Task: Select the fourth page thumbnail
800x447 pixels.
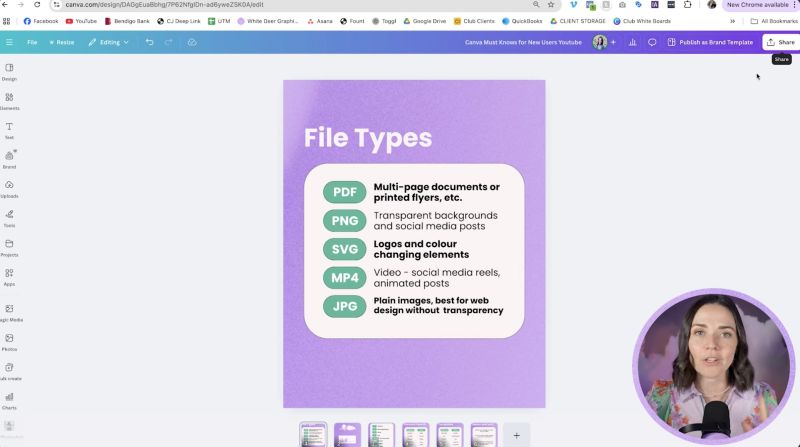Action: pos(416,435)
